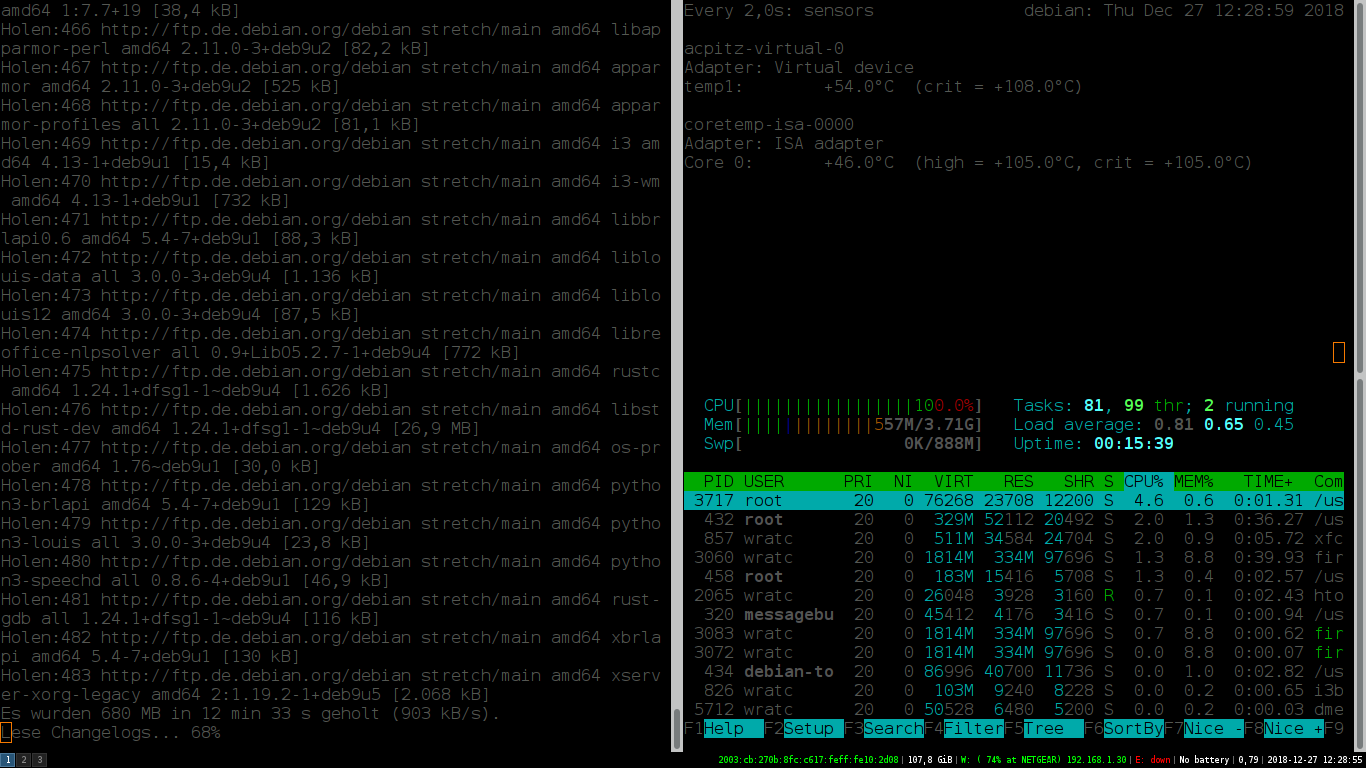The image size is (1366, 768).
Task: Sort processes by CPU% column header
Action: (x=1144, y=482)
